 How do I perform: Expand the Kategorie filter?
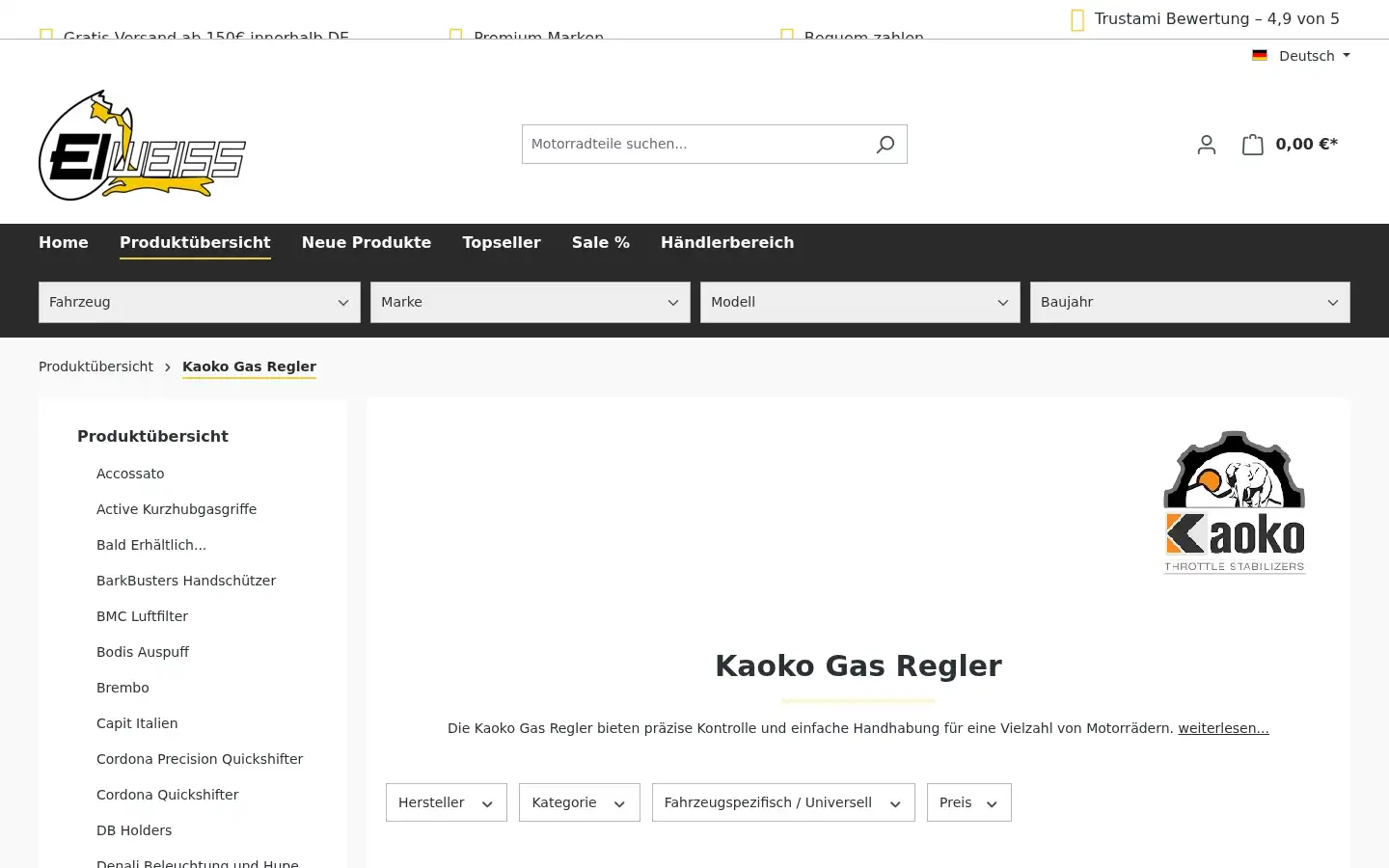[580, 802]
